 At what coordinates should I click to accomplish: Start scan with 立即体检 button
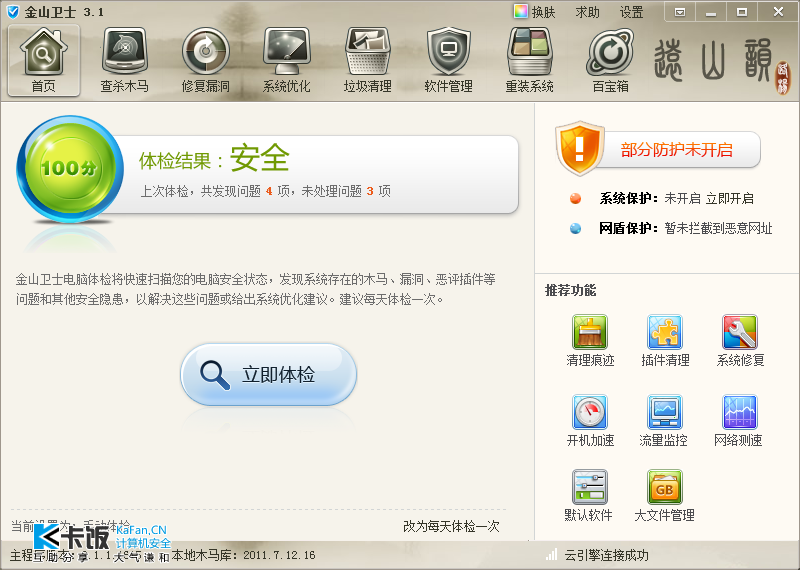[268, 375]
